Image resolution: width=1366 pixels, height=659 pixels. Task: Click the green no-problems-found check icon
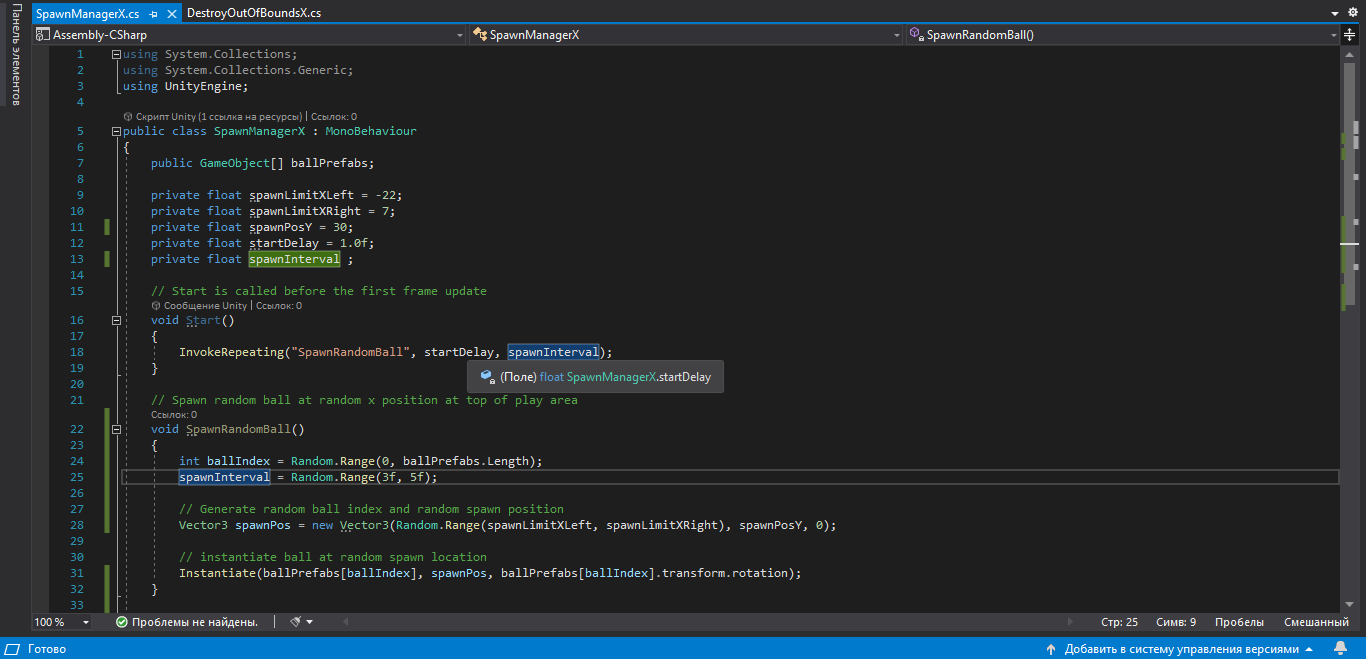coord(121,622)
